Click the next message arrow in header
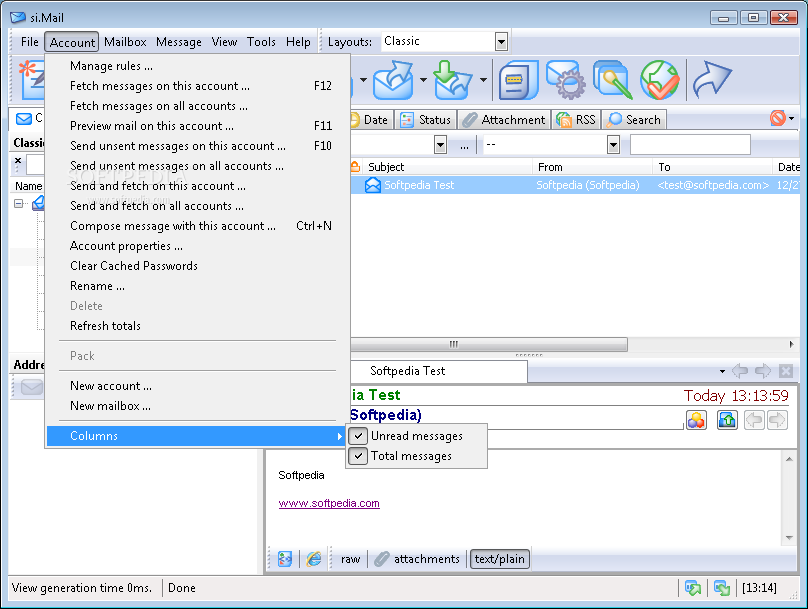Image resolution: width=808 pixels, height=609 pixels. [x=777, y=420]
